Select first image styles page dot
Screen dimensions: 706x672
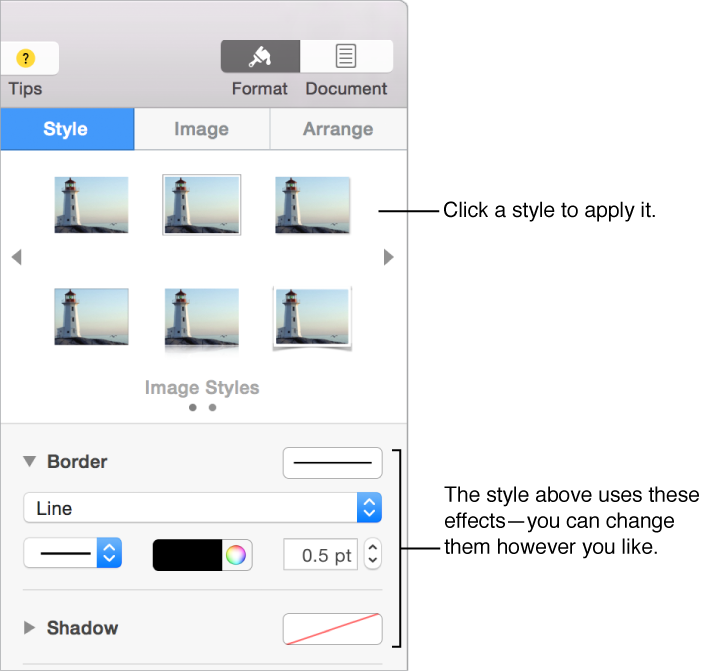(x=193, y=408)
